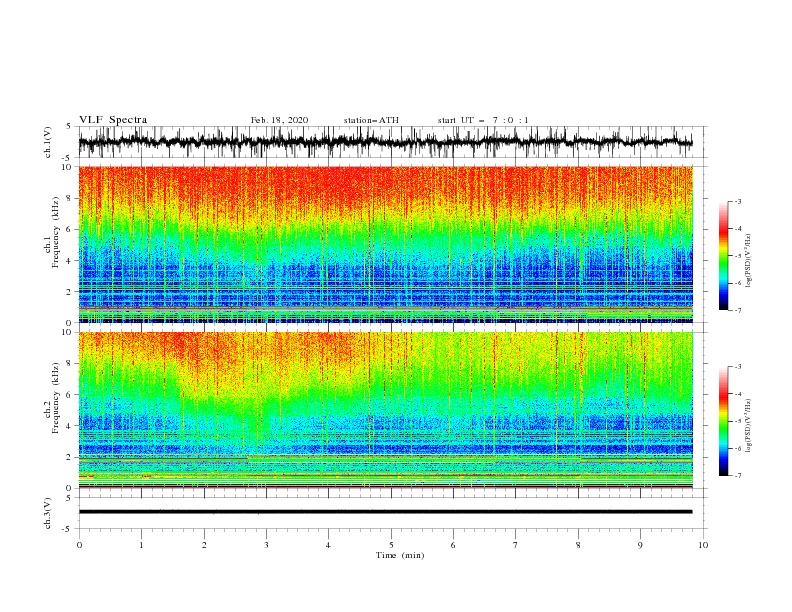Click the 'start UT = 7 : 0 : 1' text
Viewport: 792px width, 612px height.
(483, 120)
